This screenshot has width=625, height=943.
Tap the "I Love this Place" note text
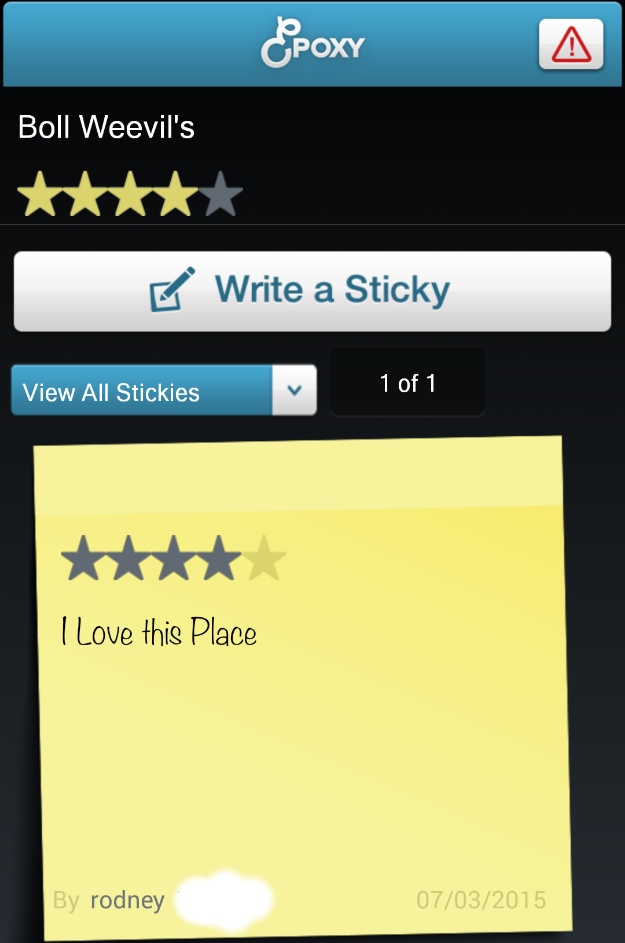(x=159, y=633)
